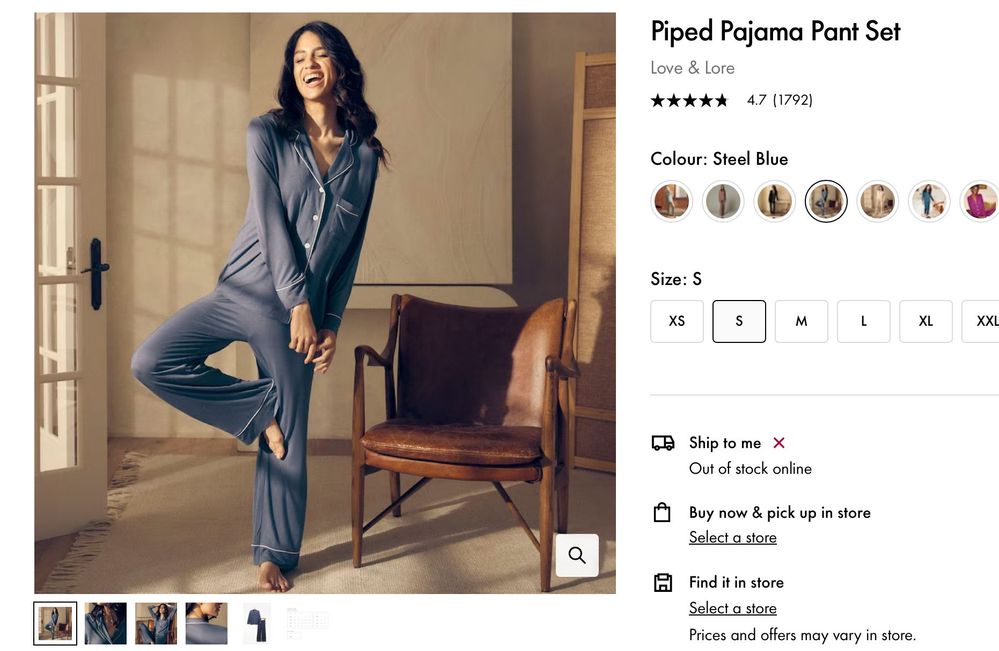Choose the magenta colour swatch
Viewport: 999px width, 651px height.
980,201
